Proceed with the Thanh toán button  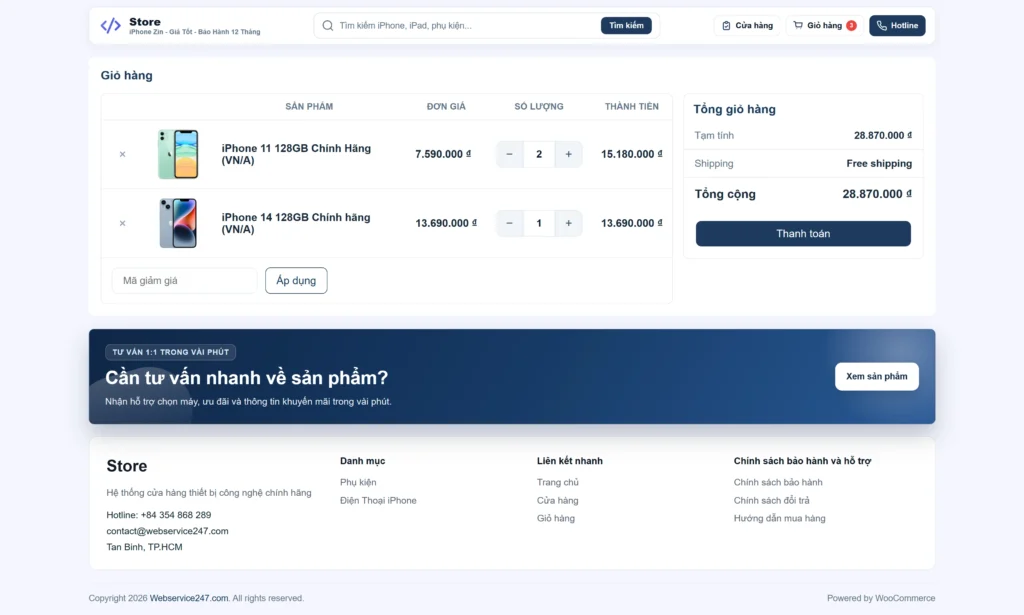point(803,234)
